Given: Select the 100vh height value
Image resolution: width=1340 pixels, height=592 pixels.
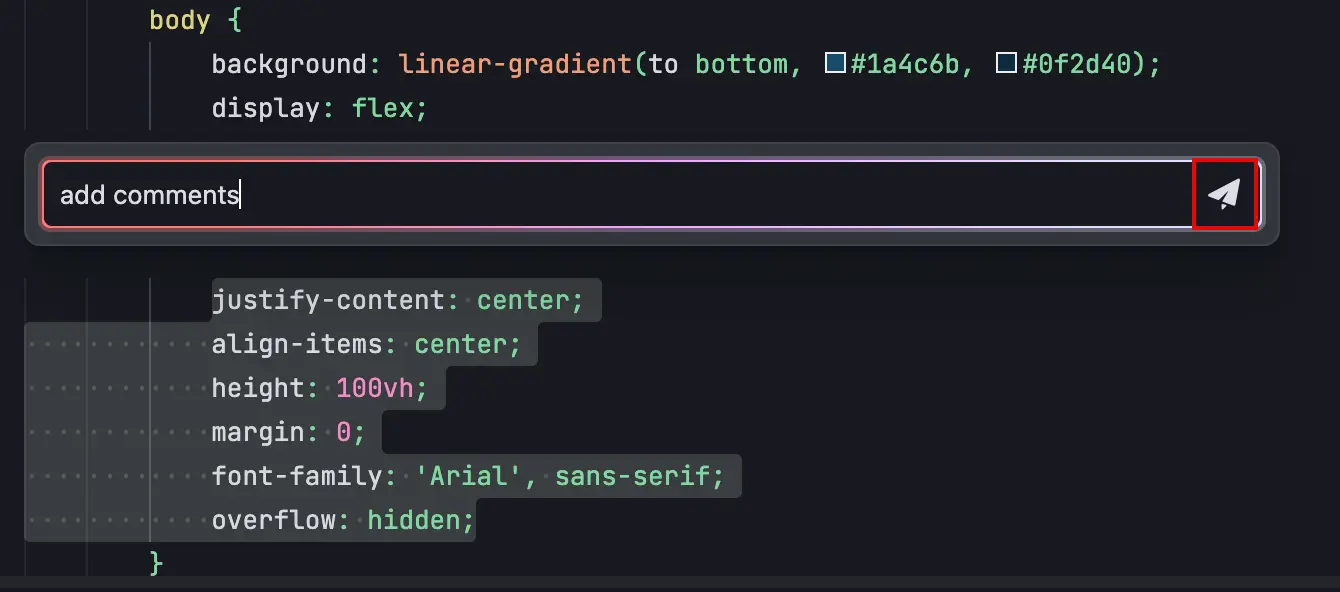Looking at the screenshot, I should pos(375,388).
